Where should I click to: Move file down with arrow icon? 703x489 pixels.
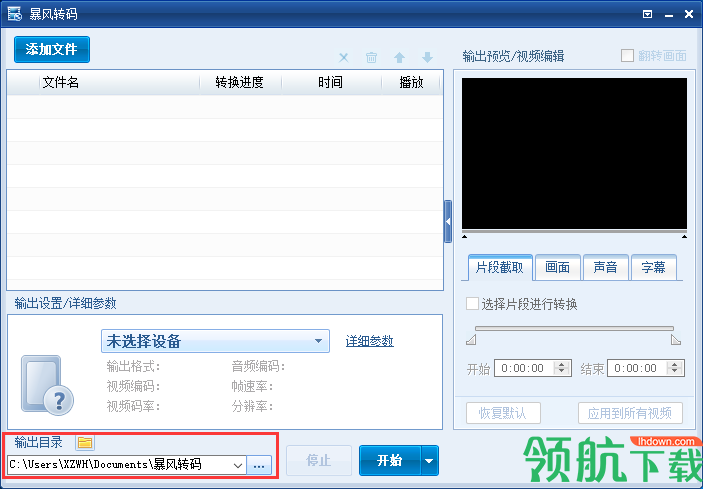[427, 57]
